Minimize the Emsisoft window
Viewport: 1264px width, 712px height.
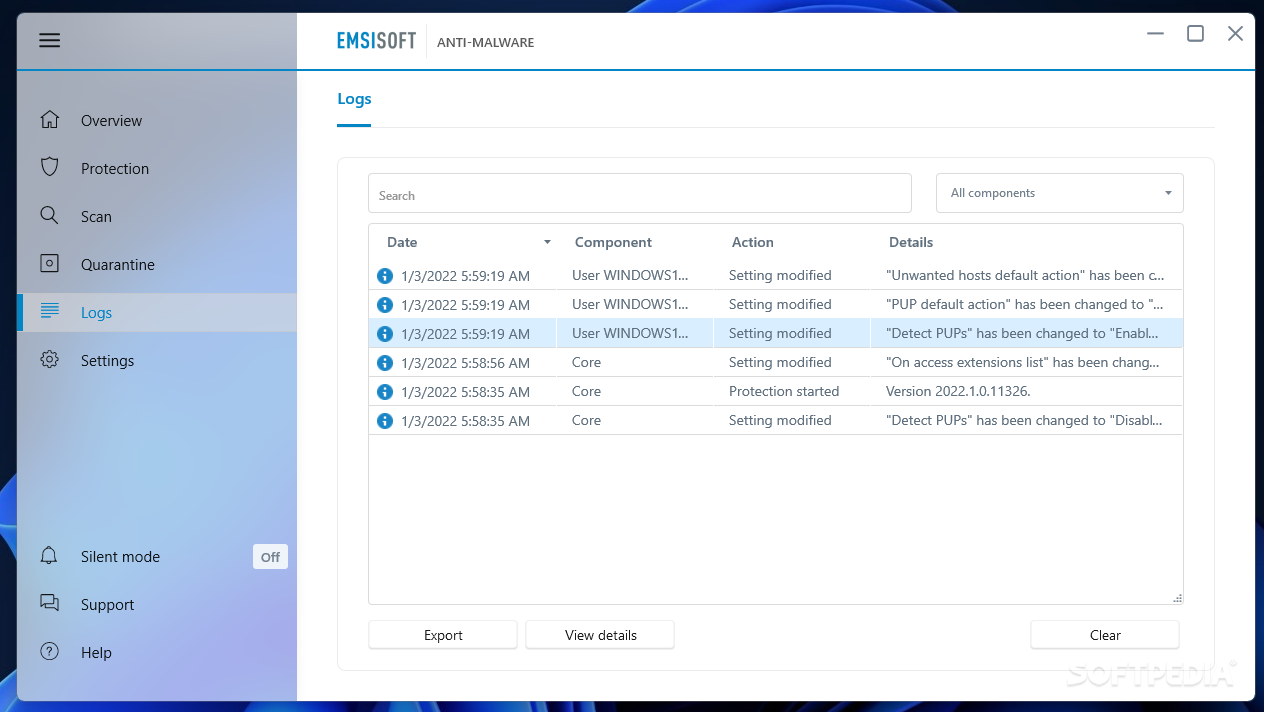[1155, 34]
